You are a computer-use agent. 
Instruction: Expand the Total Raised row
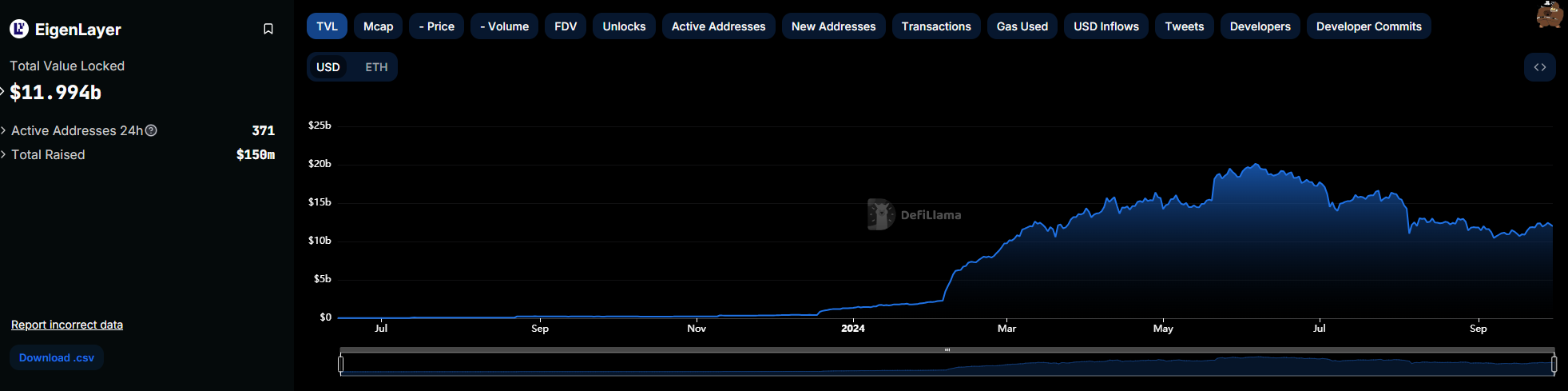pos(3,154)
